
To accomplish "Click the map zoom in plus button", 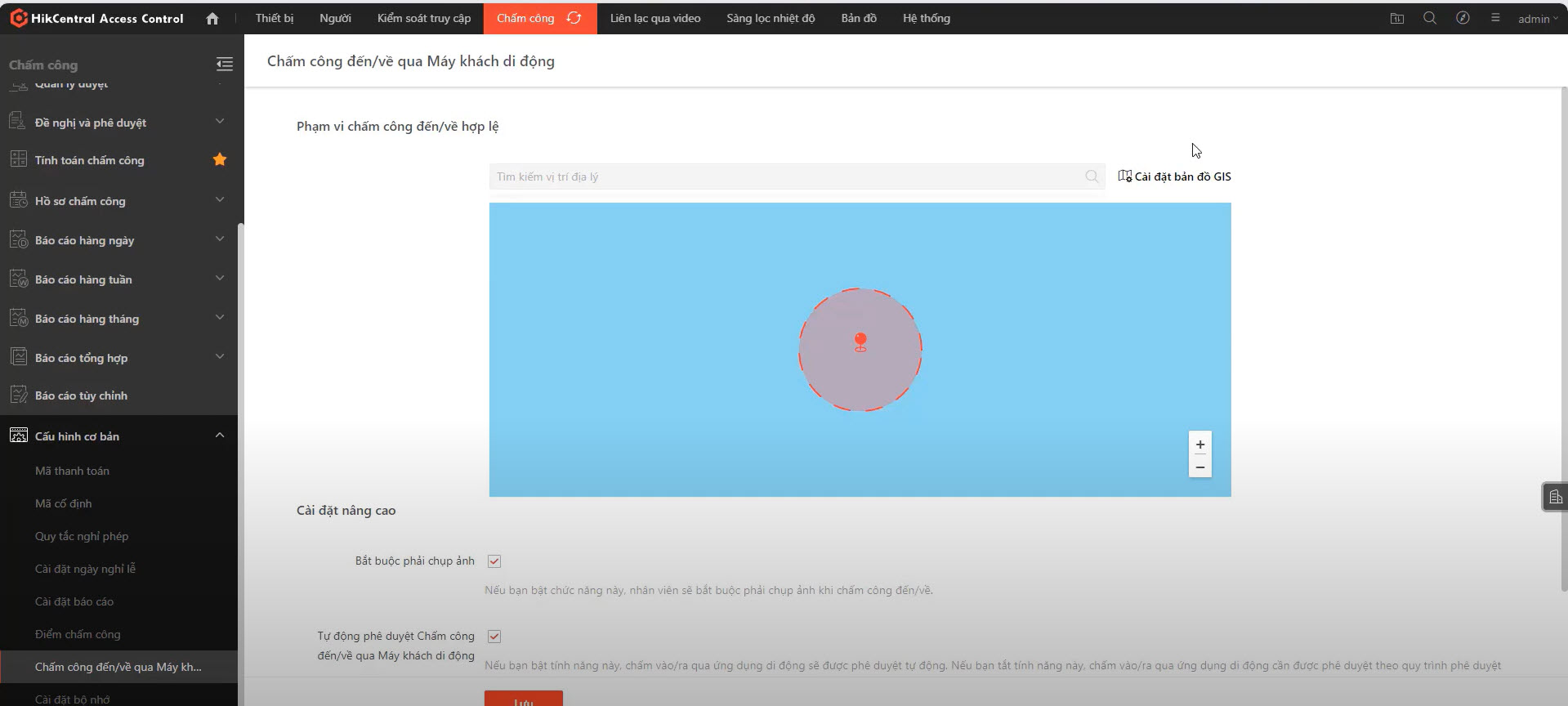I will (x=1199, y=445).
